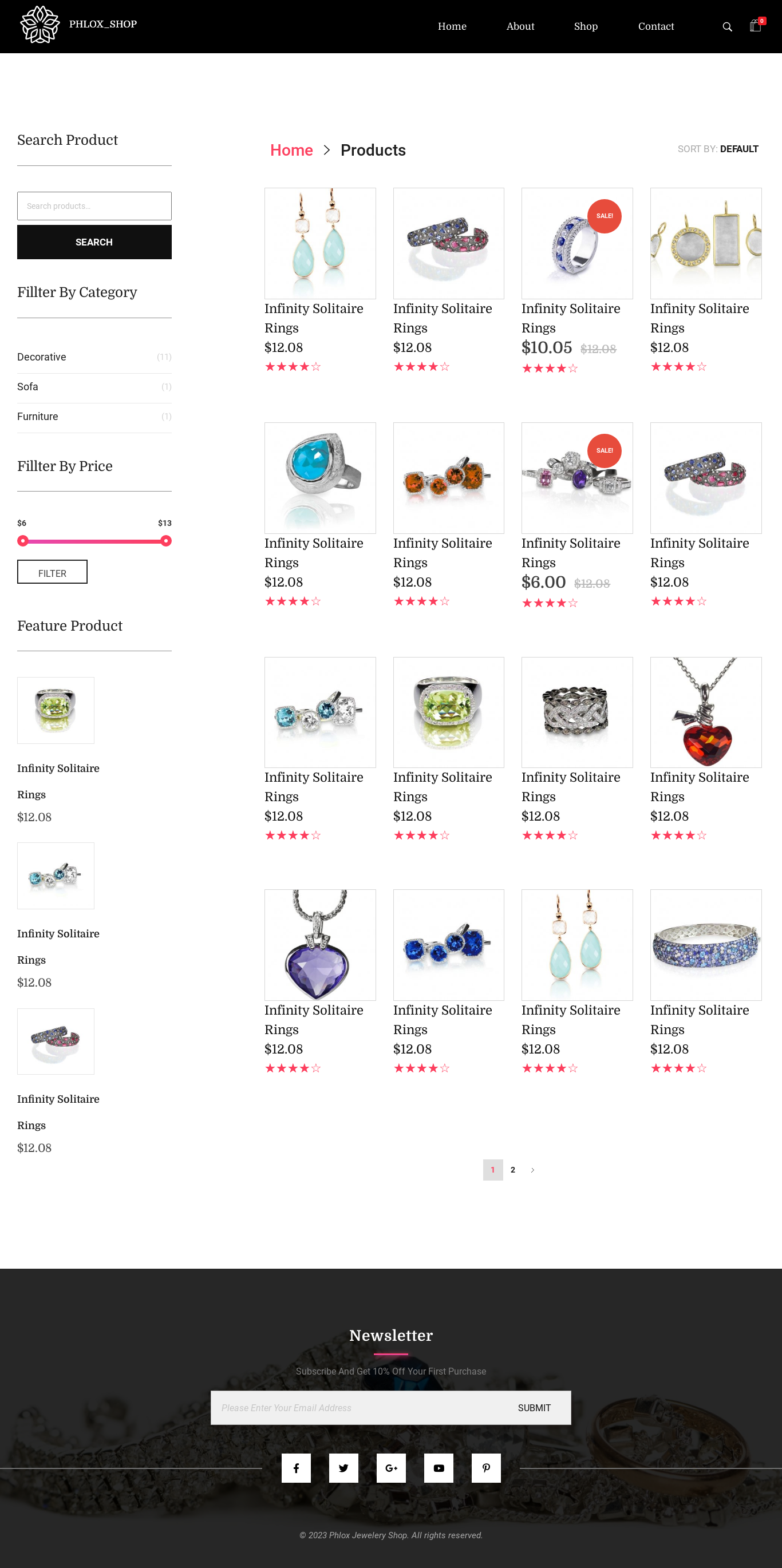Screen dimensions: 782x1568
Task: Click the FILTER price button
Action: (x=52, y=572)
